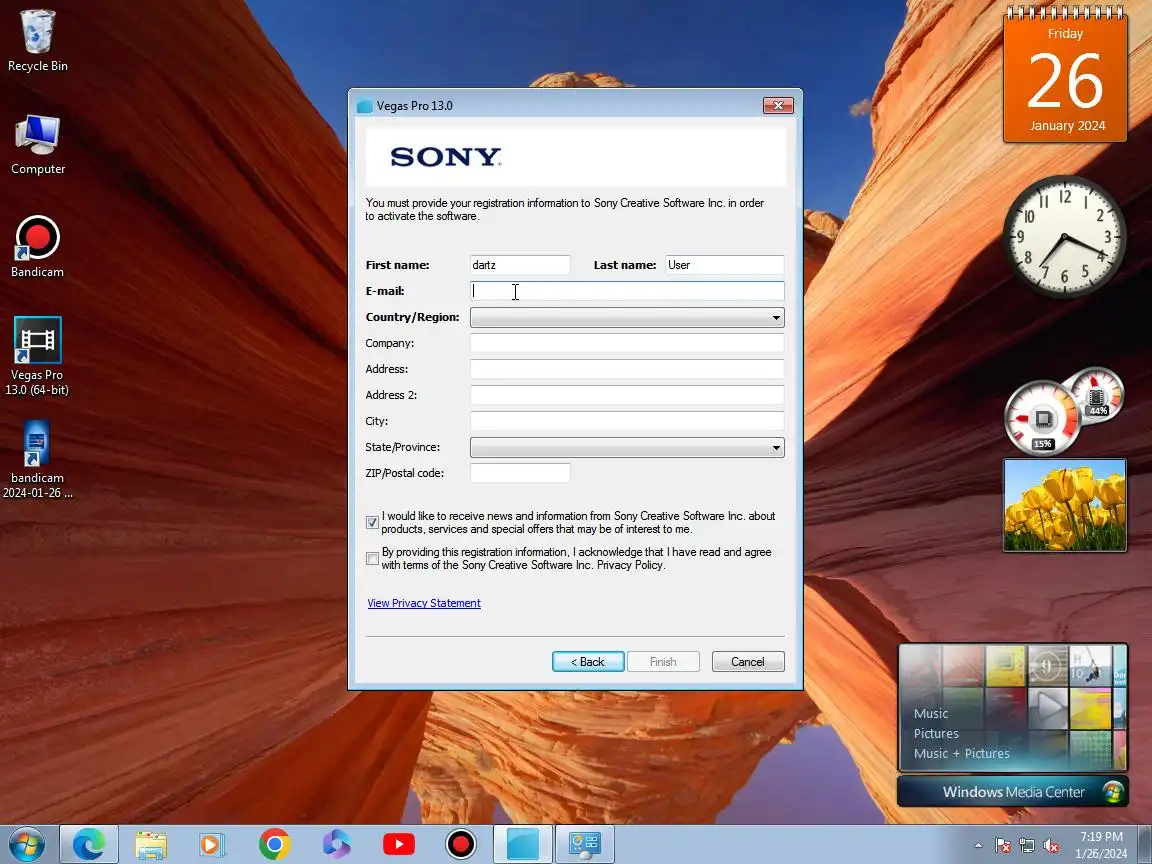Switch to Bandicam recorder in taskbar
This screenshot has width=1152, height=864.
pyautogui.click(x=461, y=844)
